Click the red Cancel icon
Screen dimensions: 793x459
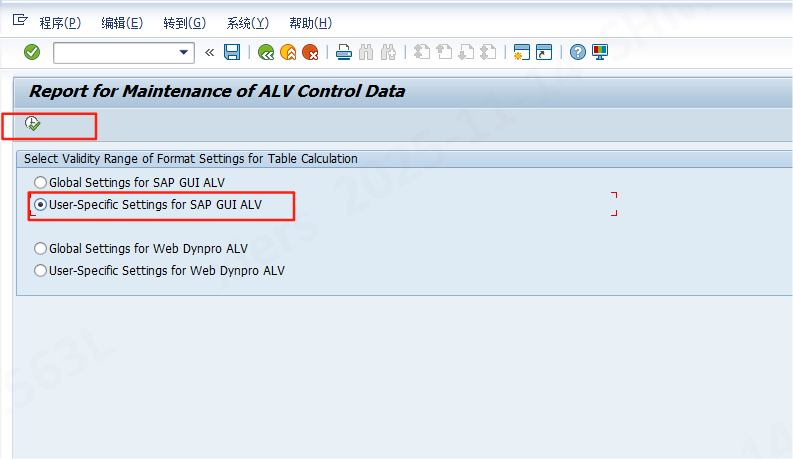310,52
